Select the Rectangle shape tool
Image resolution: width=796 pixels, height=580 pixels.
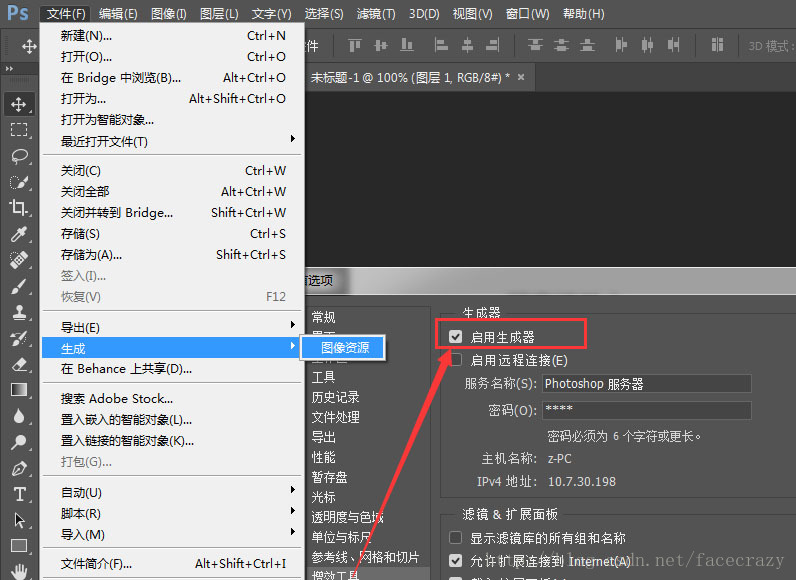point(19,546)
